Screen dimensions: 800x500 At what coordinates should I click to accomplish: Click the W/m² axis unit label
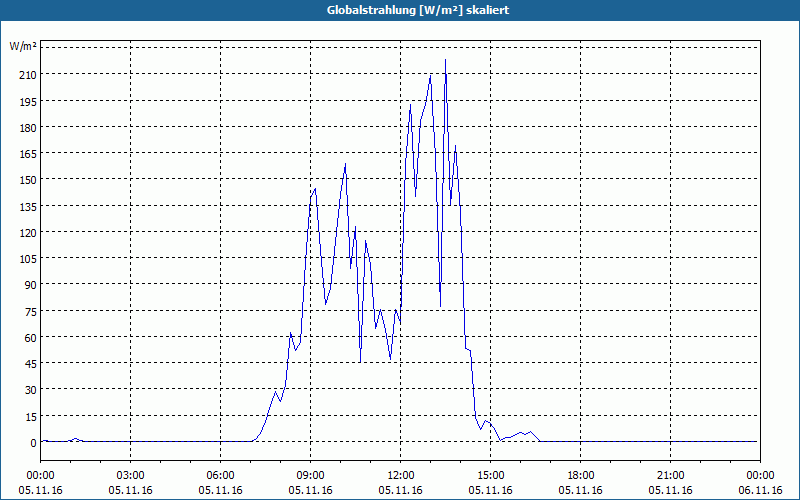click(x=23, y=46)
